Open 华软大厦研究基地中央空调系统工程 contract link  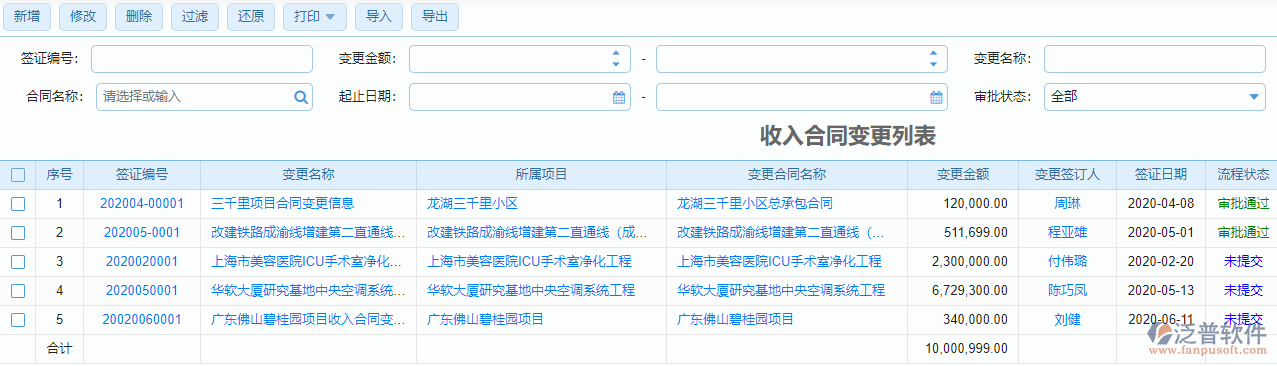point(781,291)
